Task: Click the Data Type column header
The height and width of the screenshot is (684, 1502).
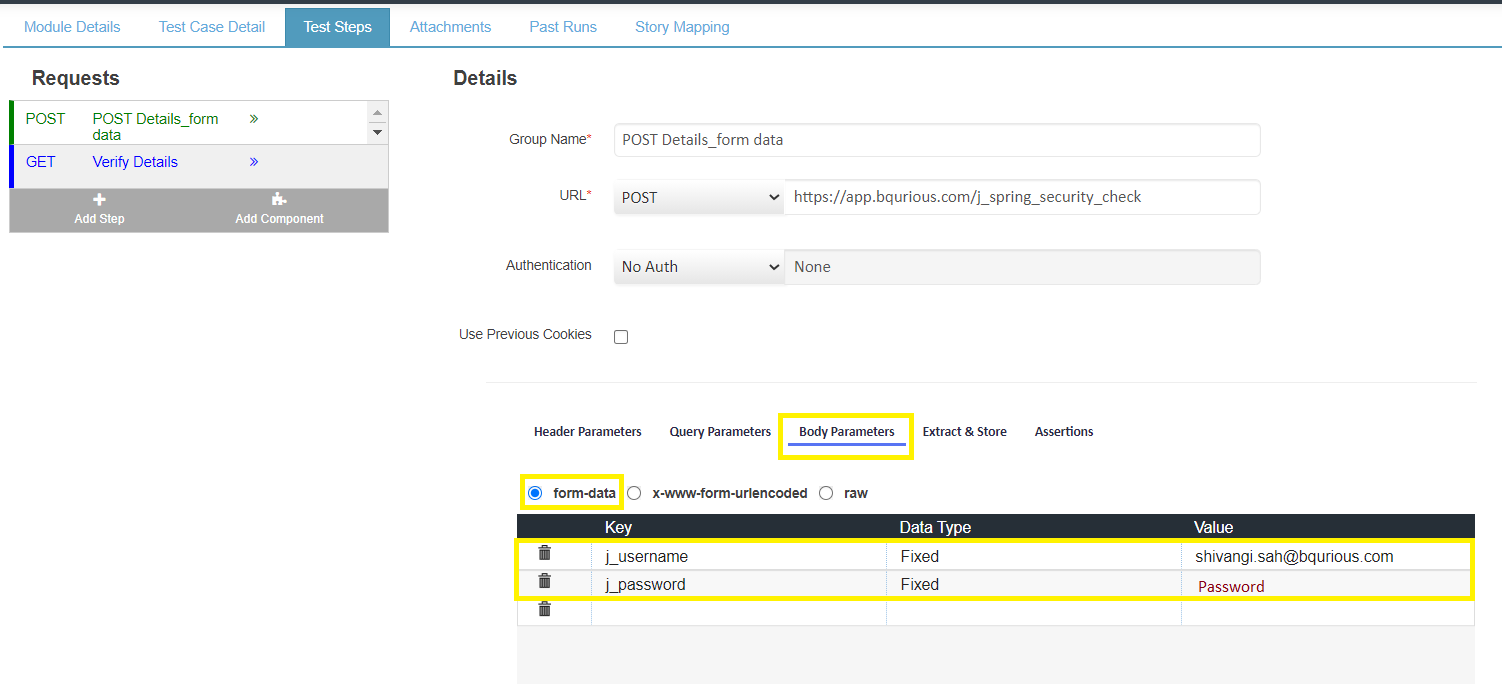Action: (x=935, y=527)
